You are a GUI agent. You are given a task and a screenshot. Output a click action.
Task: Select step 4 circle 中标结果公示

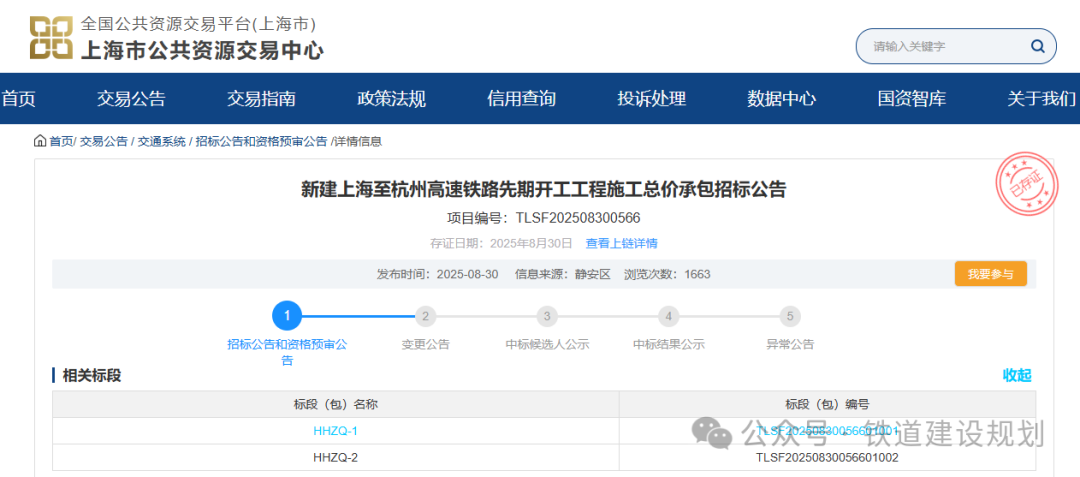coord(669,316)
